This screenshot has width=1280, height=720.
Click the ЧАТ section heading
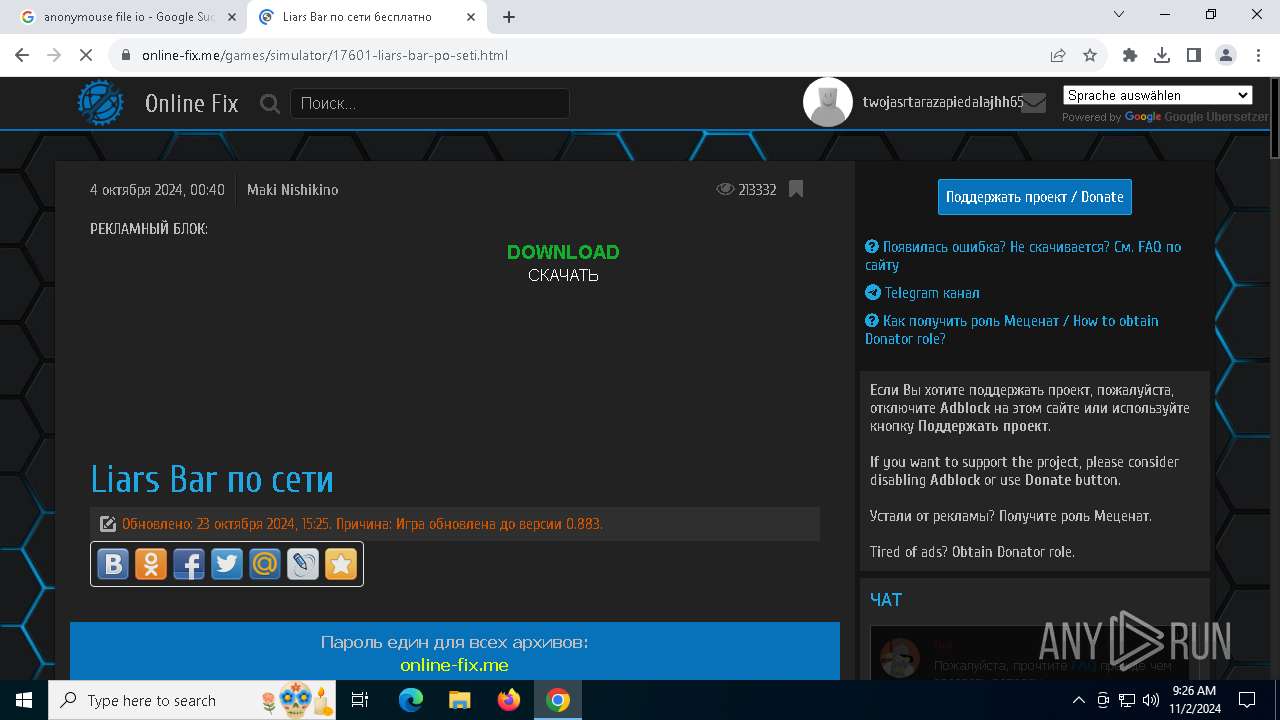(886, 599)
